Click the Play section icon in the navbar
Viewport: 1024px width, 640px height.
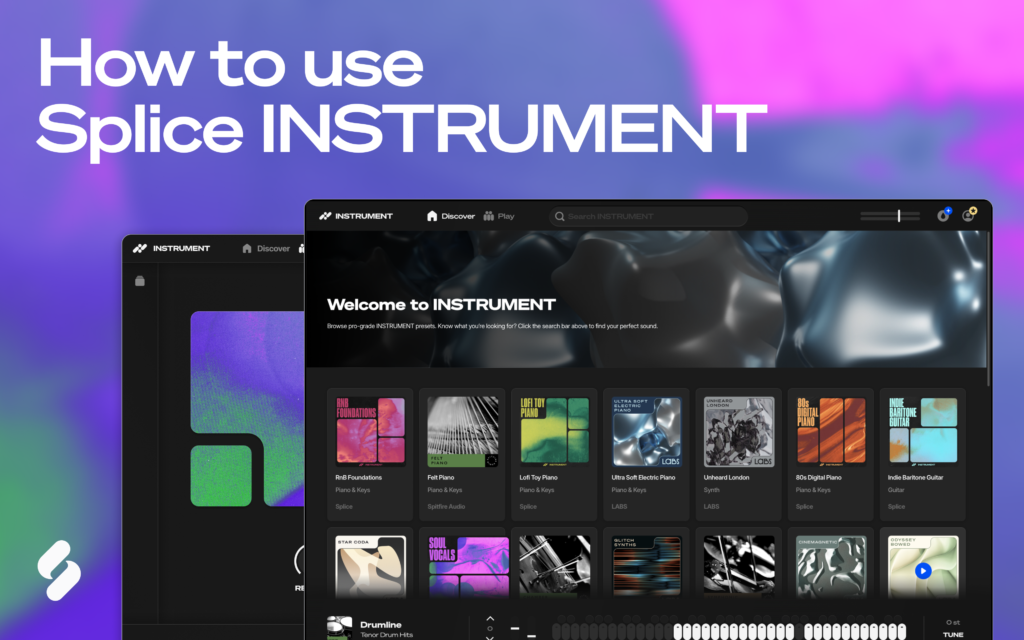tap(488, 216)
